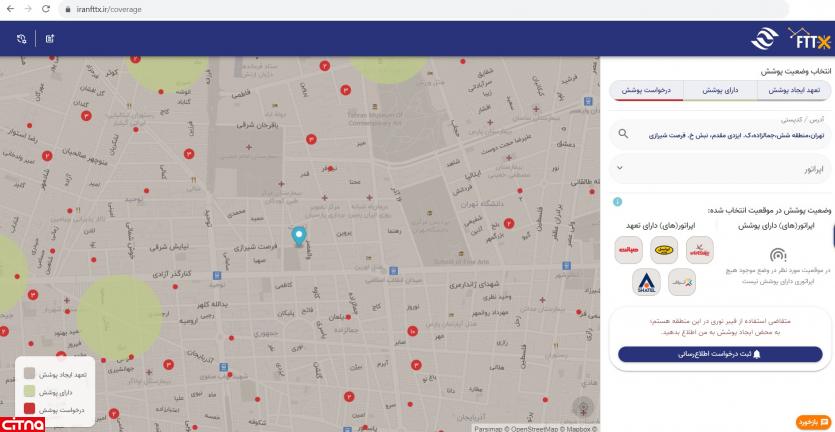
Task: Click the blue info icon
Action: (617, 201)
